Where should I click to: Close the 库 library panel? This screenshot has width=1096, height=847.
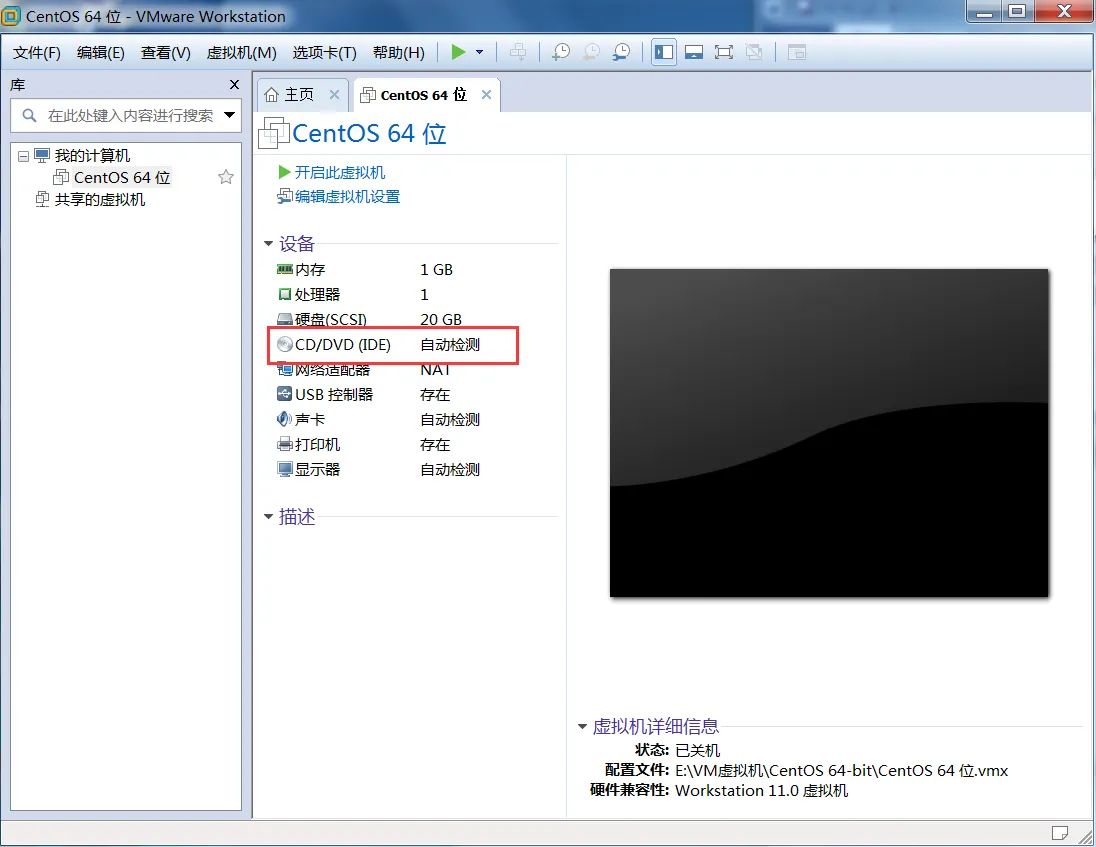[x=234, y=85]
